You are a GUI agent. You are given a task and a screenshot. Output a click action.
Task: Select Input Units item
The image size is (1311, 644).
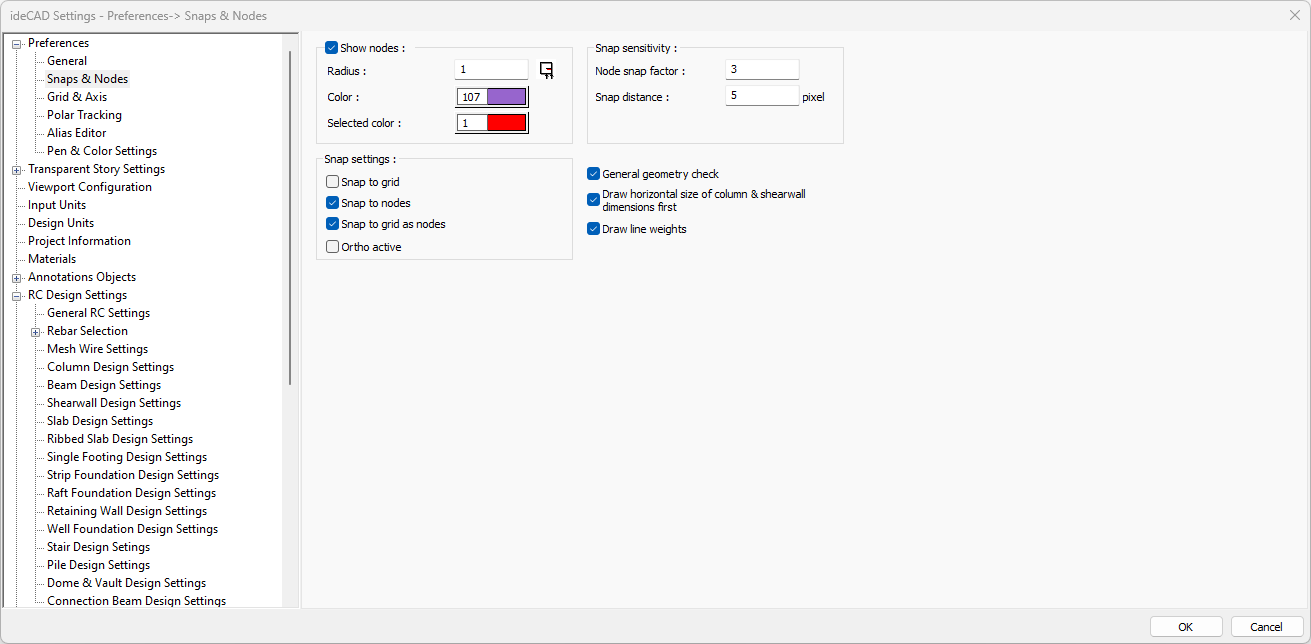pos(57,205)
